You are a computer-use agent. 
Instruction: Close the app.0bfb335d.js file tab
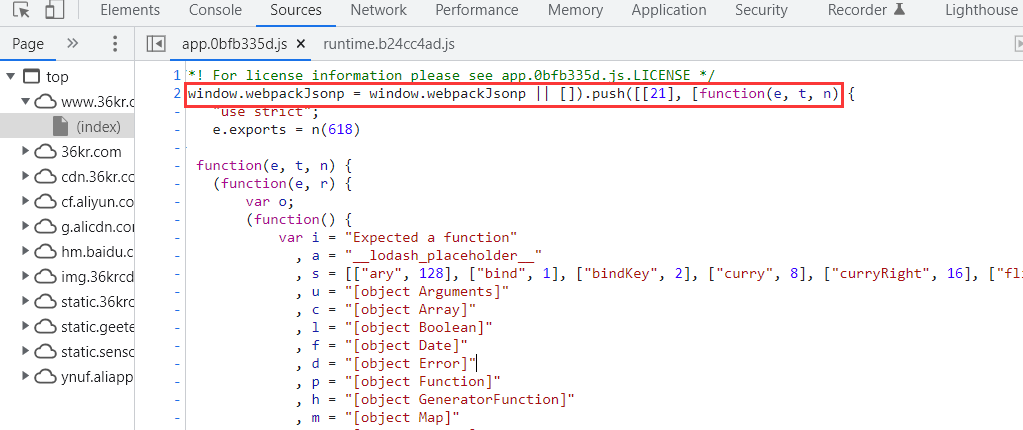coord(300,44)
